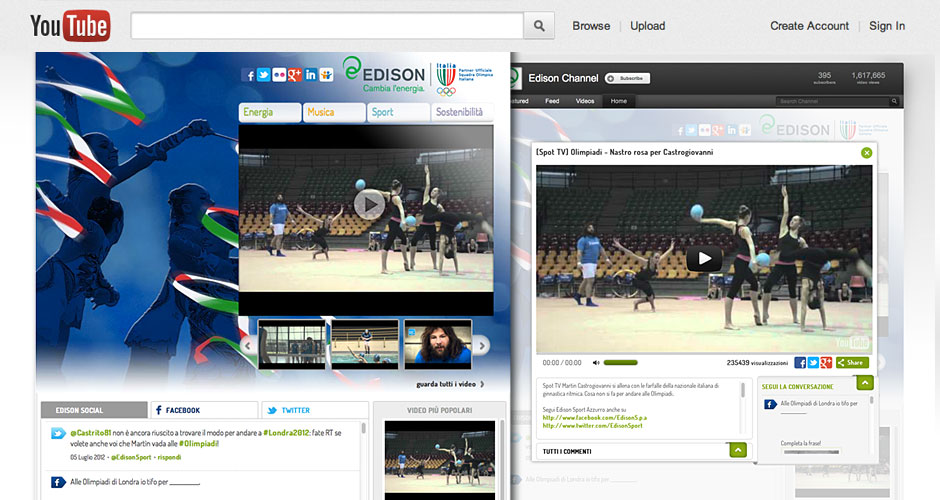The image size is (940, 500).
Task: Click the YouTube search magnifier button
Action: pos(539,26)
